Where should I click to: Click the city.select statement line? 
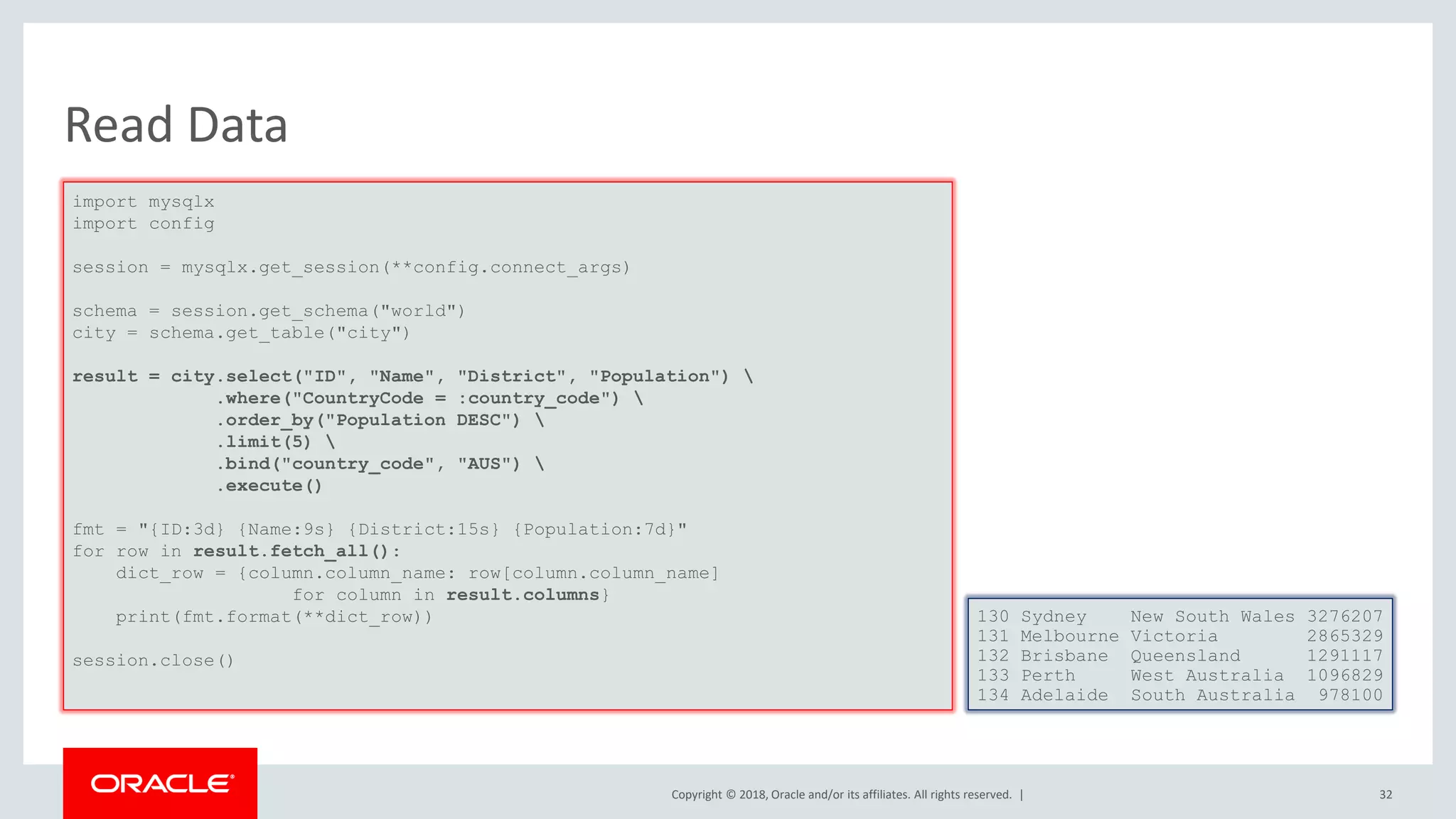click(x=412, y=376)
